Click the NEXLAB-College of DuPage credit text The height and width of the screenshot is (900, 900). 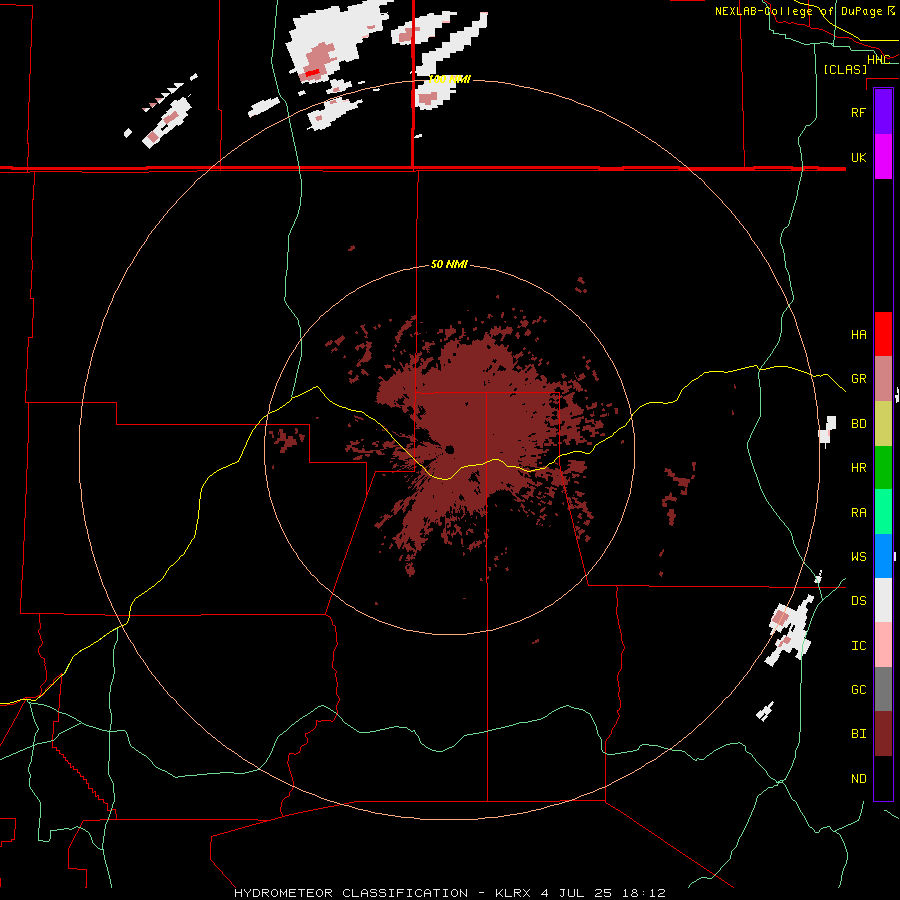point(799,11)
